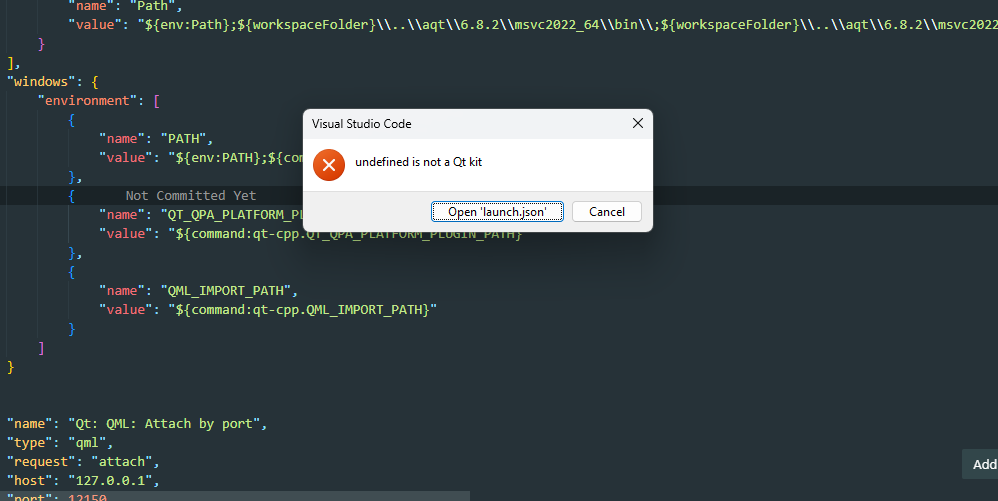Click the 'Visual Studio Code' dialog title

pyautogui.click(x=362, y=124)
